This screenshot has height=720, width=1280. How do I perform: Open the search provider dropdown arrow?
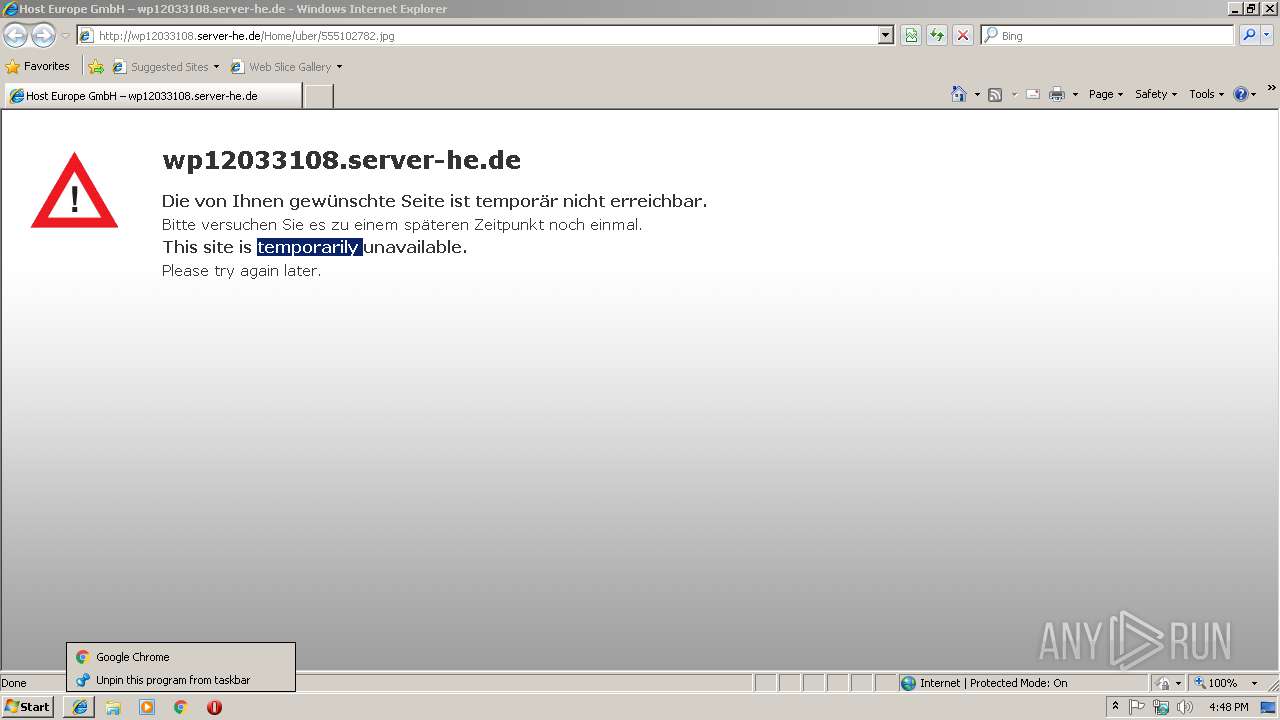[1267, 36]
